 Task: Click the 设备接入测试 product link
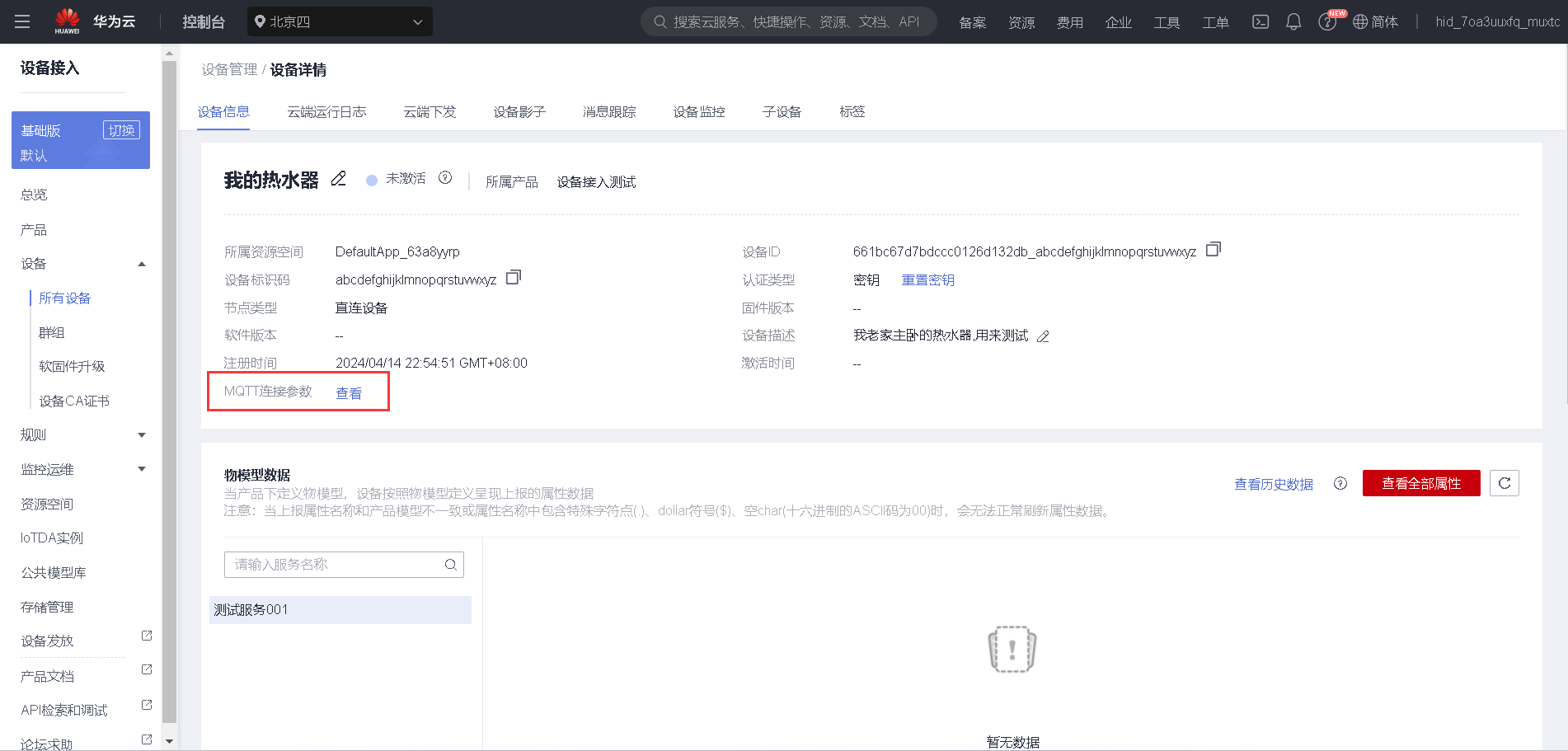(596, 182)
